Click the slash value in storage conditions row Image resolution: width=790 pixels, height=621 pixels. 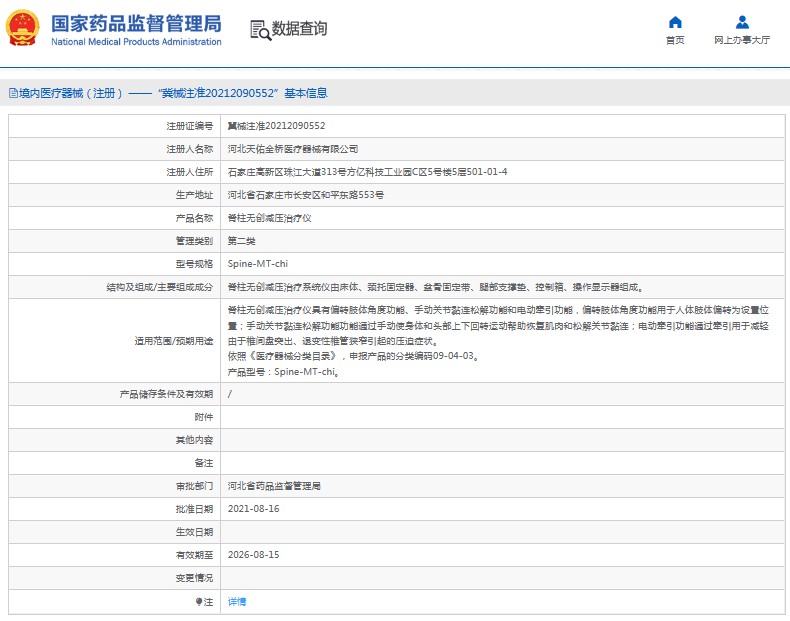click(x=230, y=394)
